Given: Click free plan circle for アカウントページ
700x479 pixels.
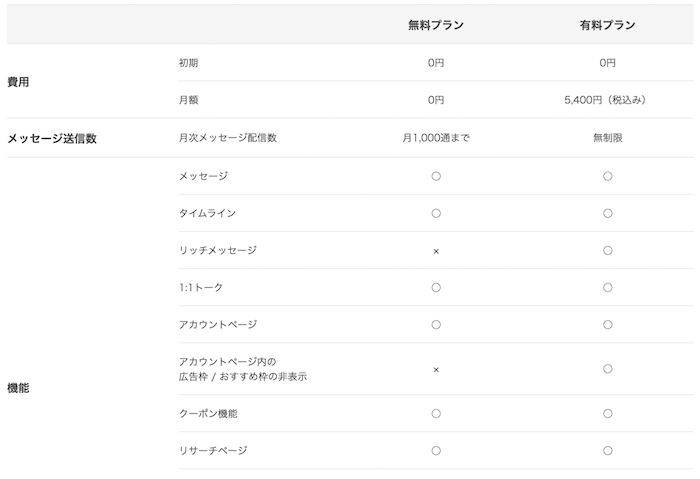Looking at the screenshot, I should pyautogui.click(x=436, y=325).
